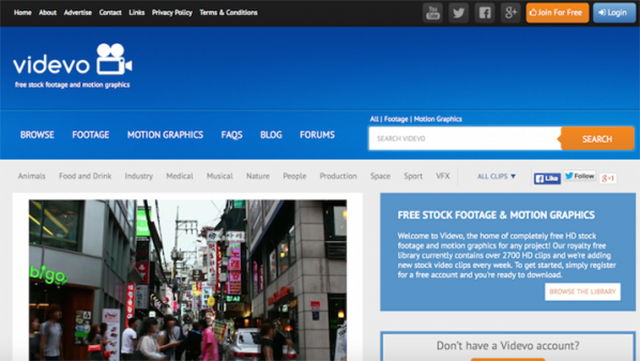Image resolution: width=640 pixels, height=361 pixels.
Task: Select the Browse menu item
Action: [37, 135]
